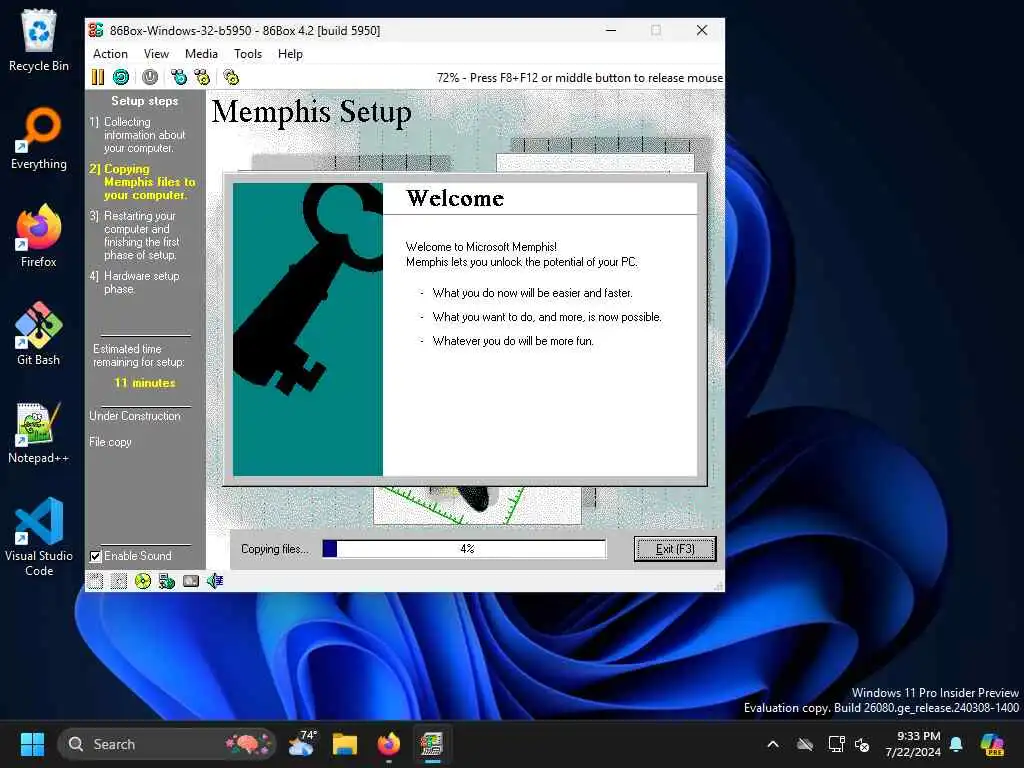Open the Recycle Bin desktop icon
Viewport: 1024px width, 768px height.
[39, 40]
